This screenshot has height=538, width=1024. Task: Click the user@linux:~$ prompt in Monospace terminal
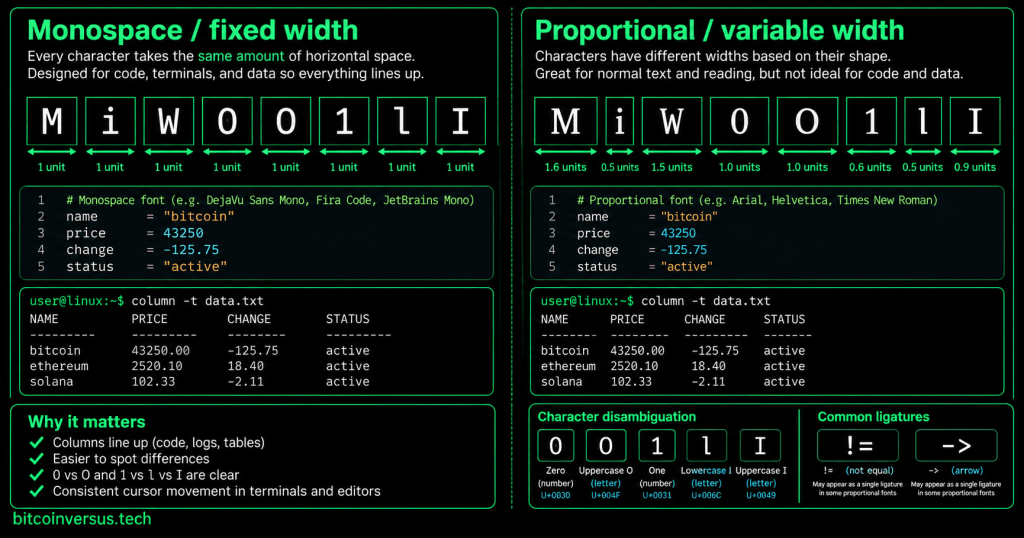click(76, 301)
